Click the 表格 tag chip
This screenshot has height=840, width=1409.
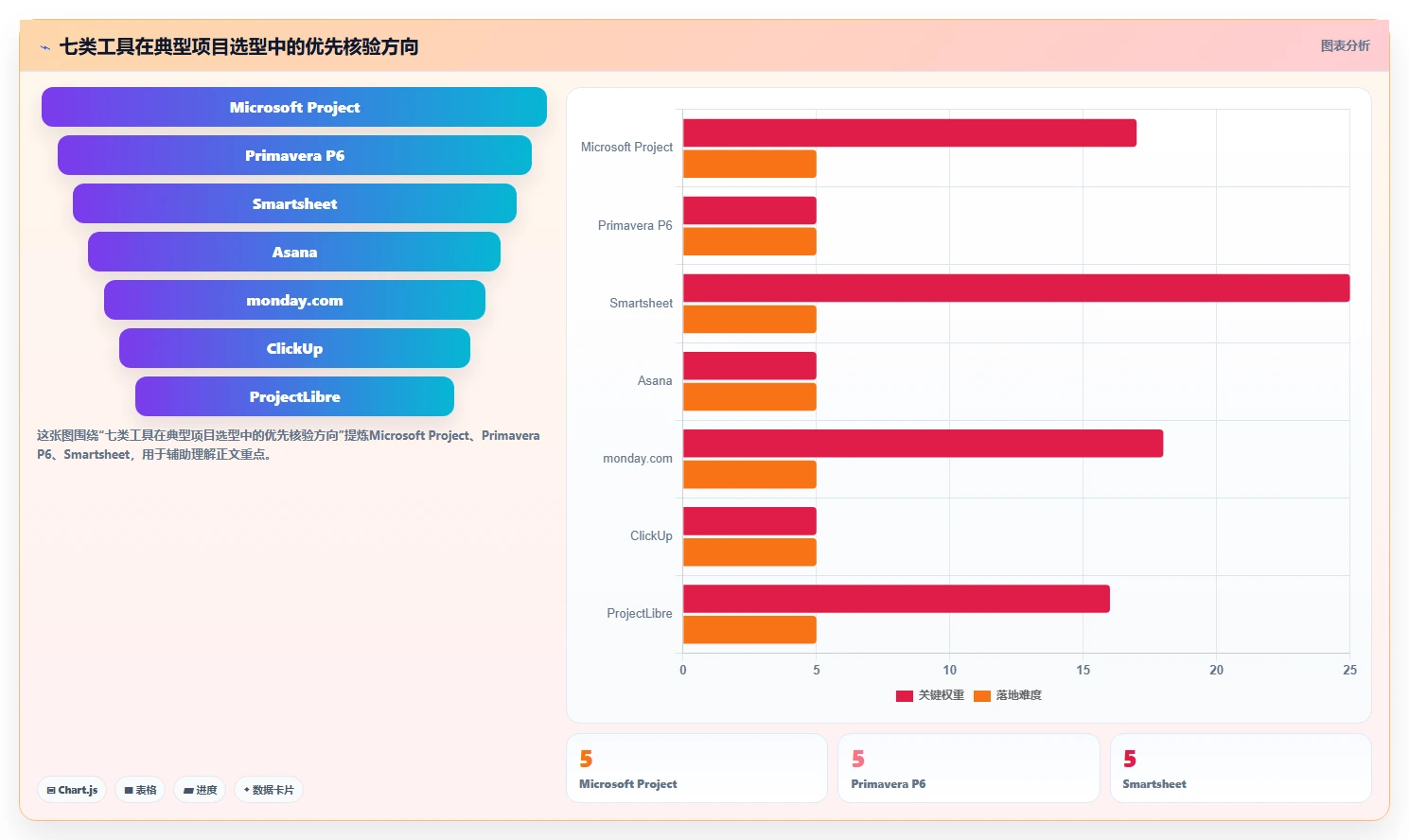(x=140, y=790)
